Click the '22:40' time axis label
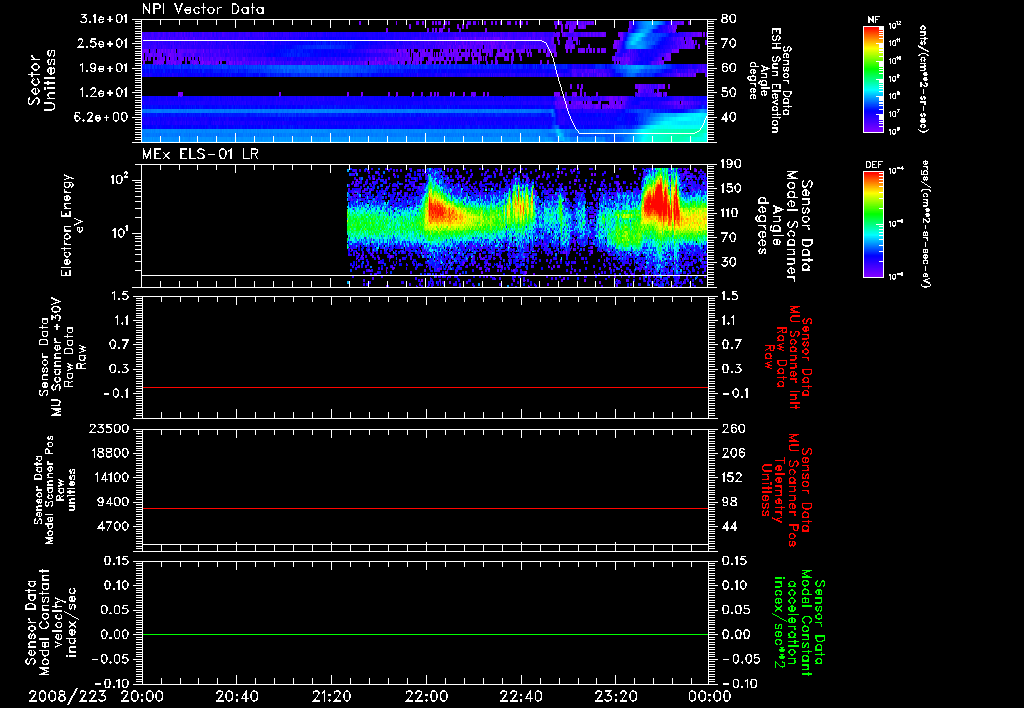The image size is (1024, 708). coord(520,696)
